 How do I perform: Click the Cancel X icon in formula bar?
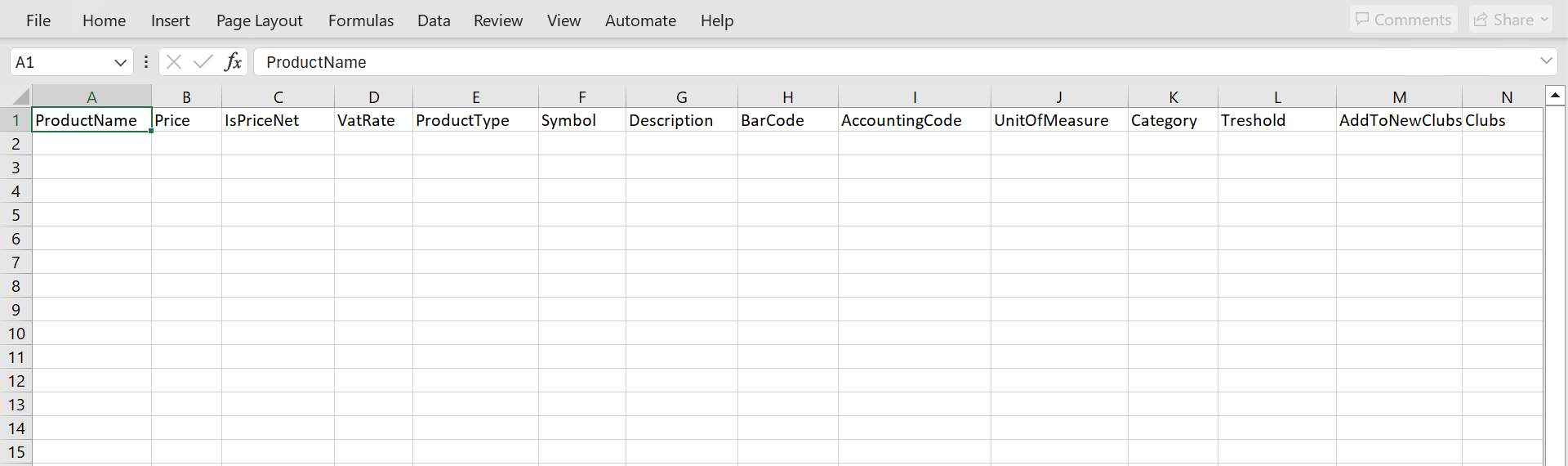[x=173, y=62]
